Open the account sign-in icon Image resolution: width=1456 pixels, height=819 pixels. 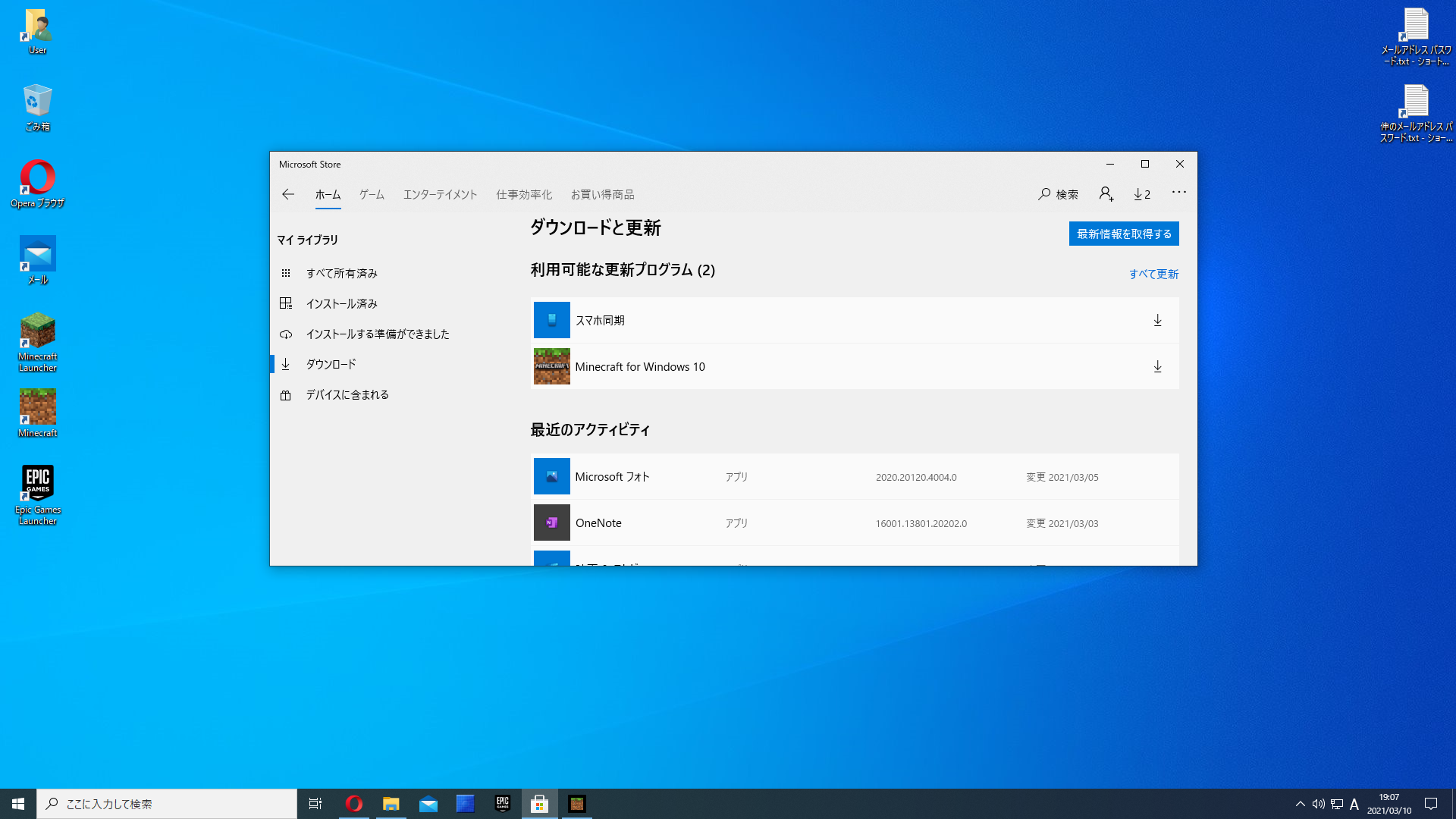pyautogui.click(x=1106, y=194)
